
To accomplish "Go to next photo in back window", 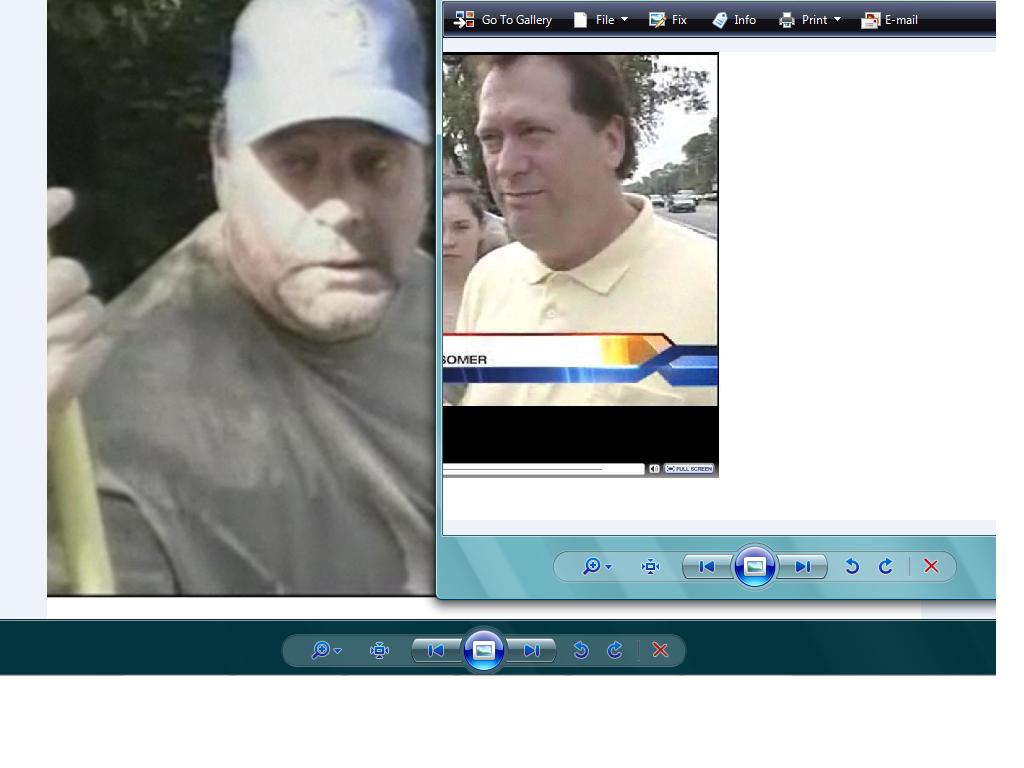I will [x=531, y=651].
